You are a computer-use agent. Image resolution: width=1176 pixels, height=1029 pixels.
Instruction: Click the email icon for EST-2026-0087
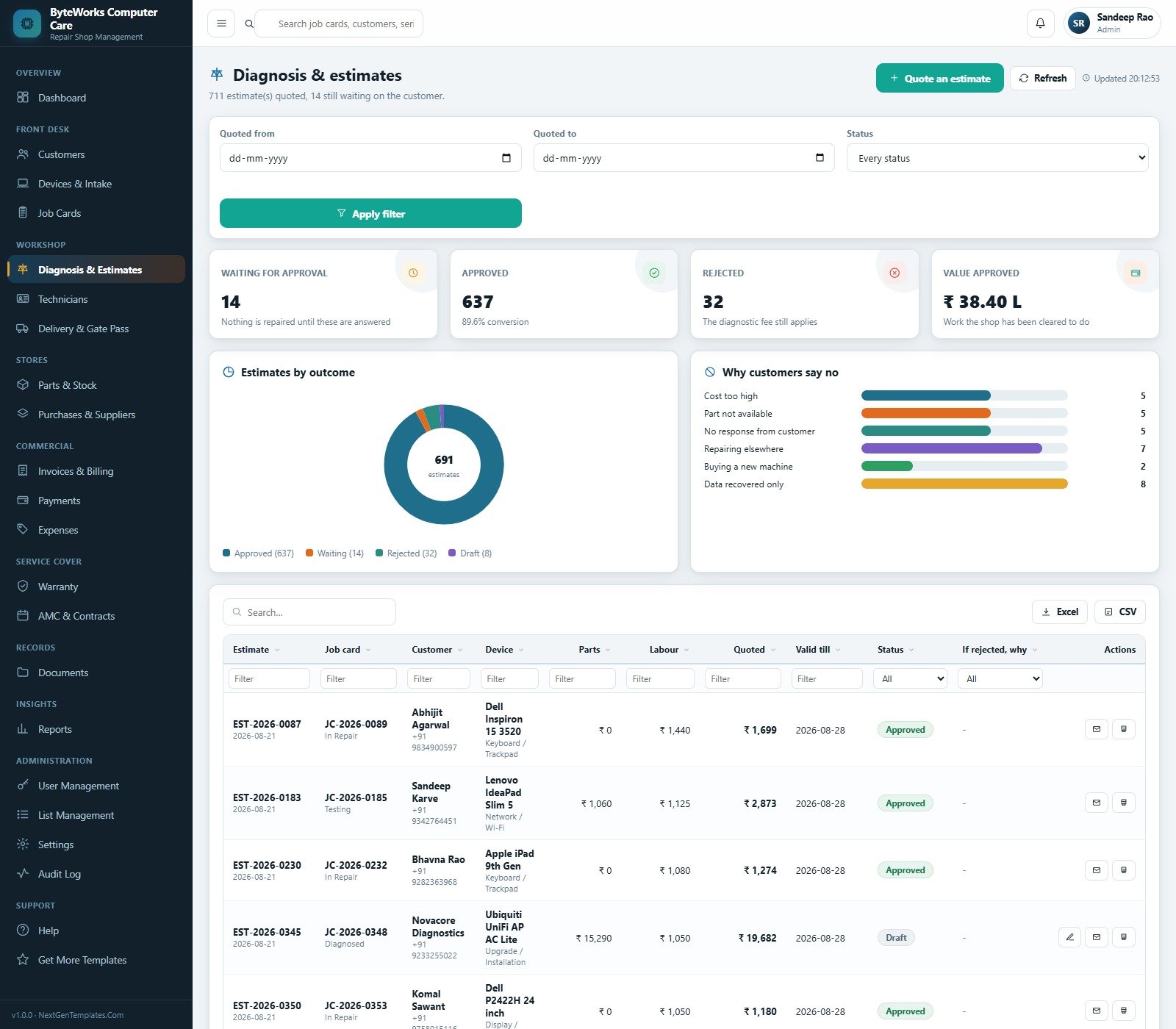click(1096, 729)
